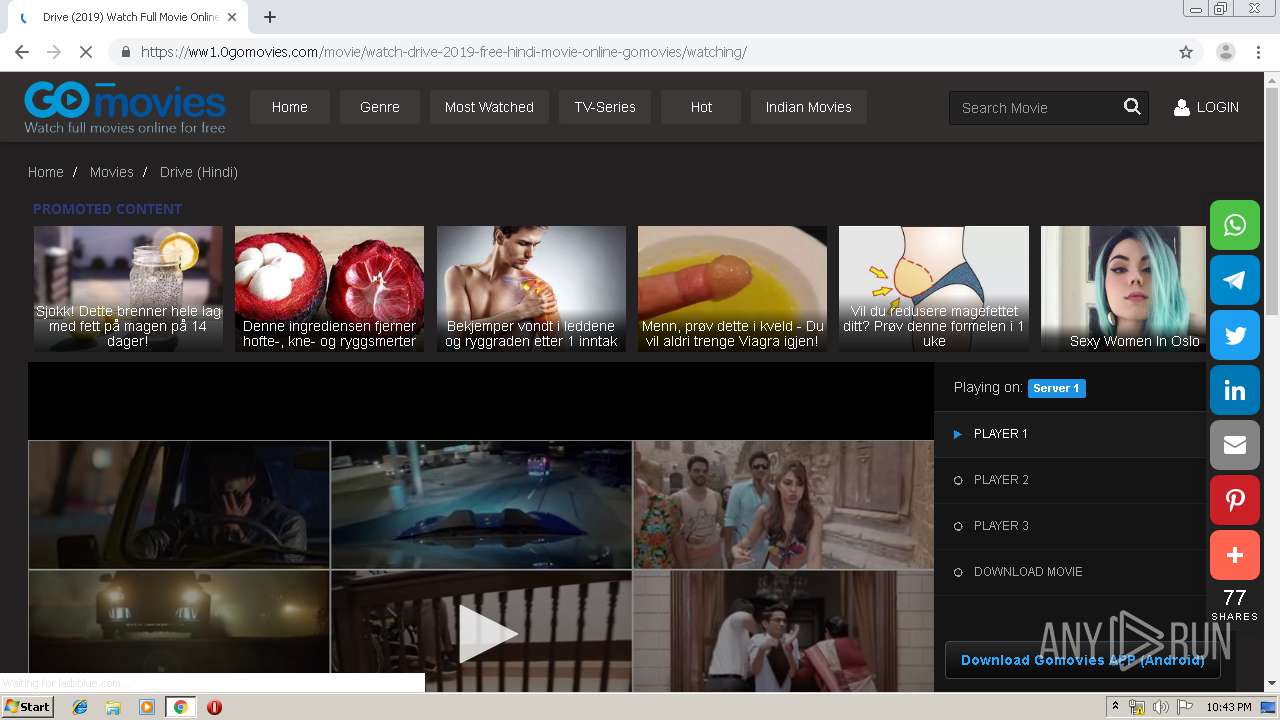Screen dimensions: 1280x720
Task: Open more share options plus icon
Action: (x=1235, y=555)
